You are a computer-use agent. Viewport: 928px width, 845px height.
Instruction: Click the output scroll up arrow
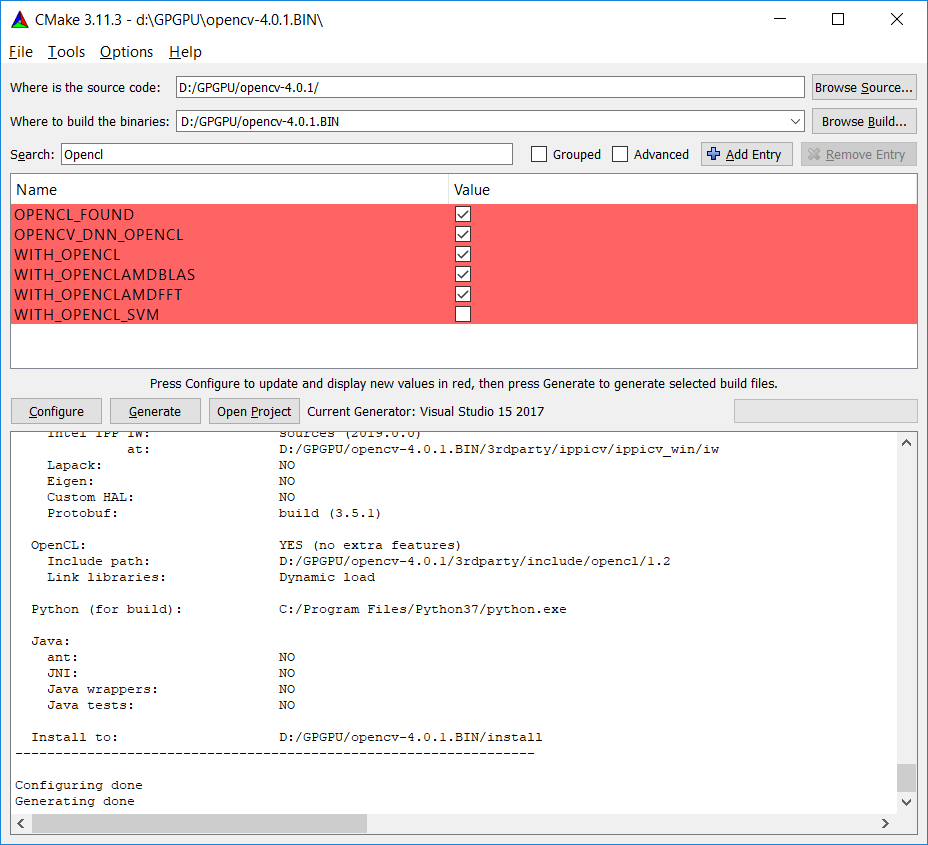pyautogui.click(x=906, y=443)
